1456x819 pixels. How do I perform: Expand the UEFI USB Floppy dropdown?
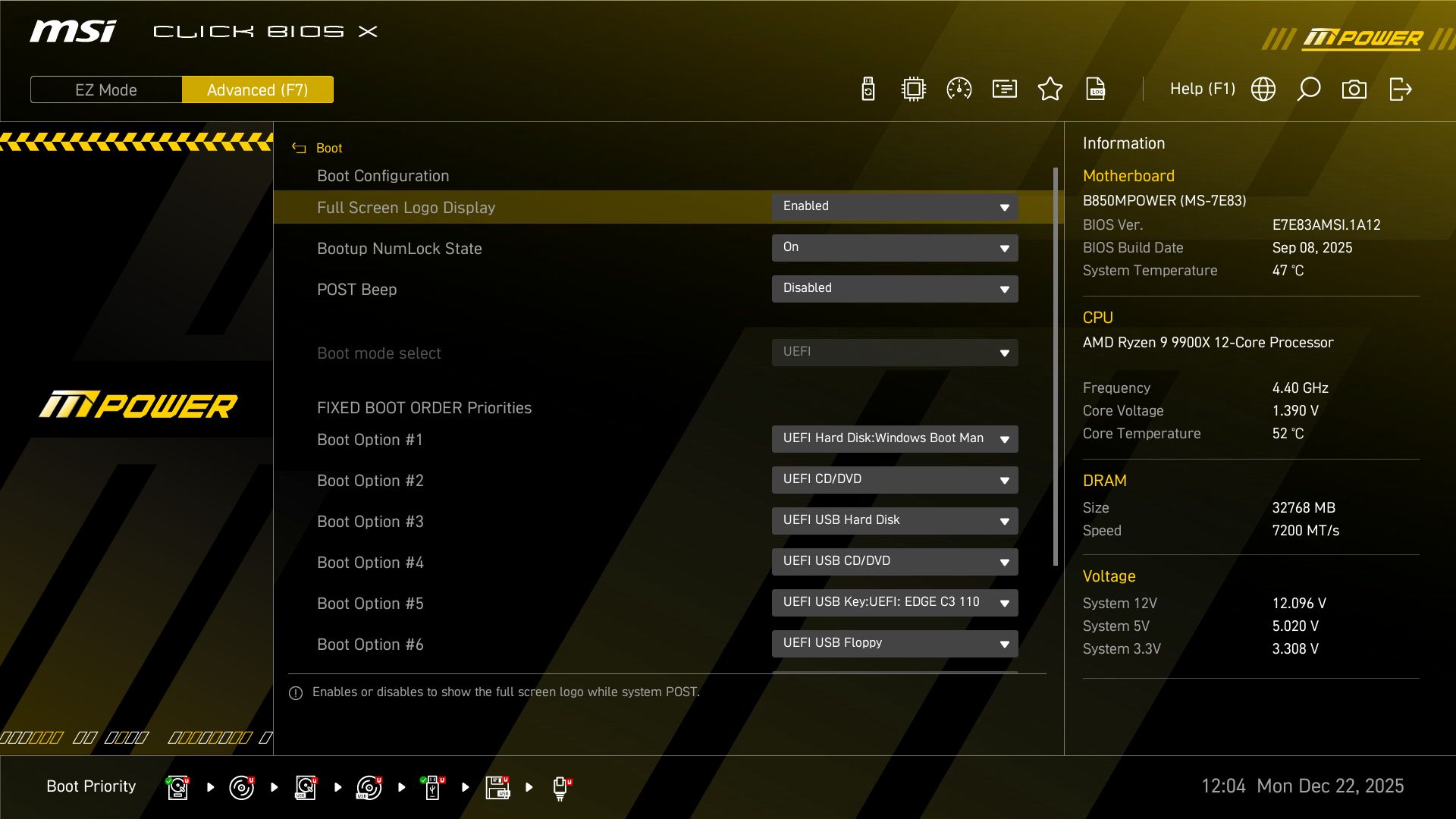[x=895, y=643]
